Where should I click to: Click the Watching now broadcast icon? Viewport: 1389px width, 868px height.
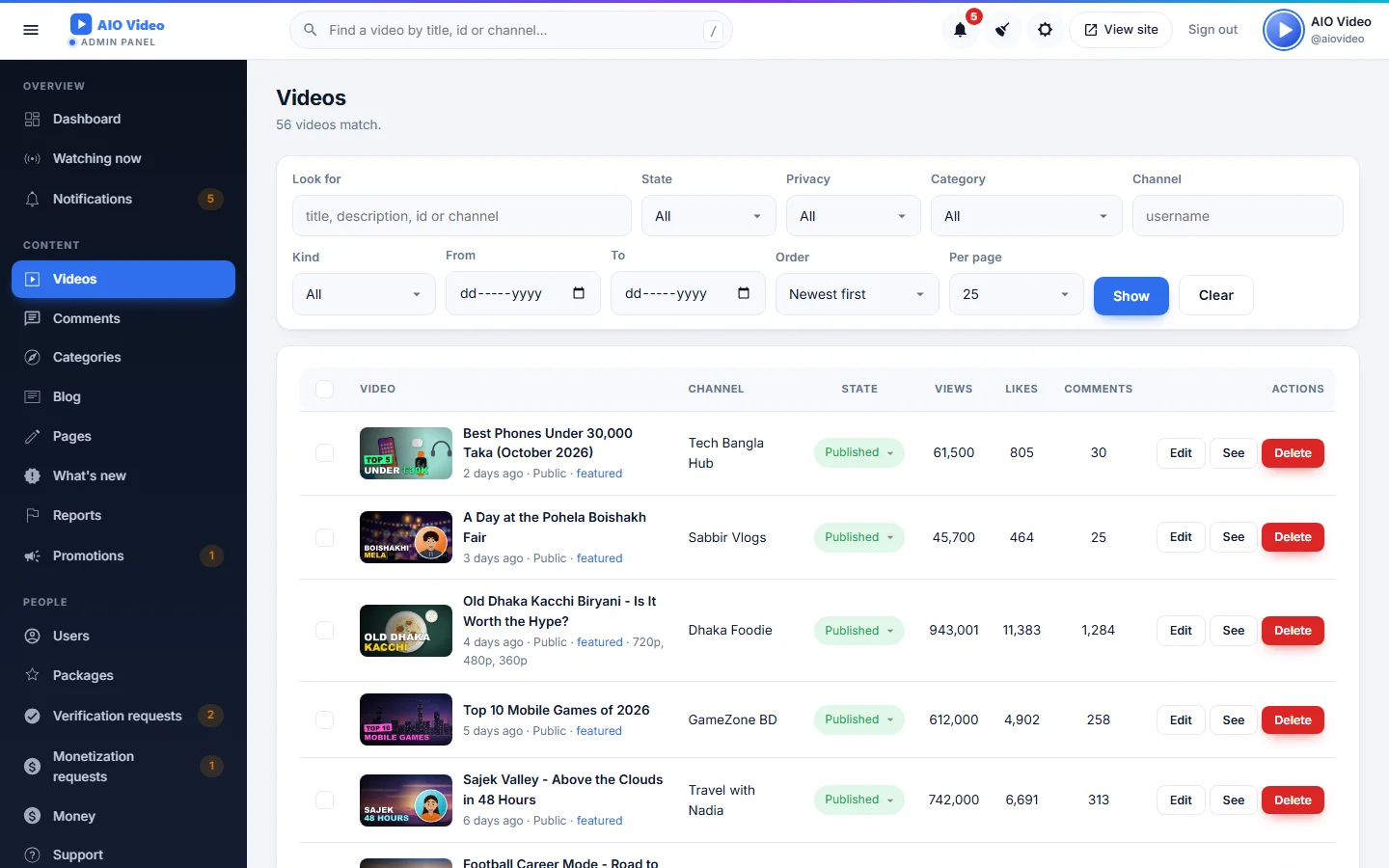tap(33, 158)
